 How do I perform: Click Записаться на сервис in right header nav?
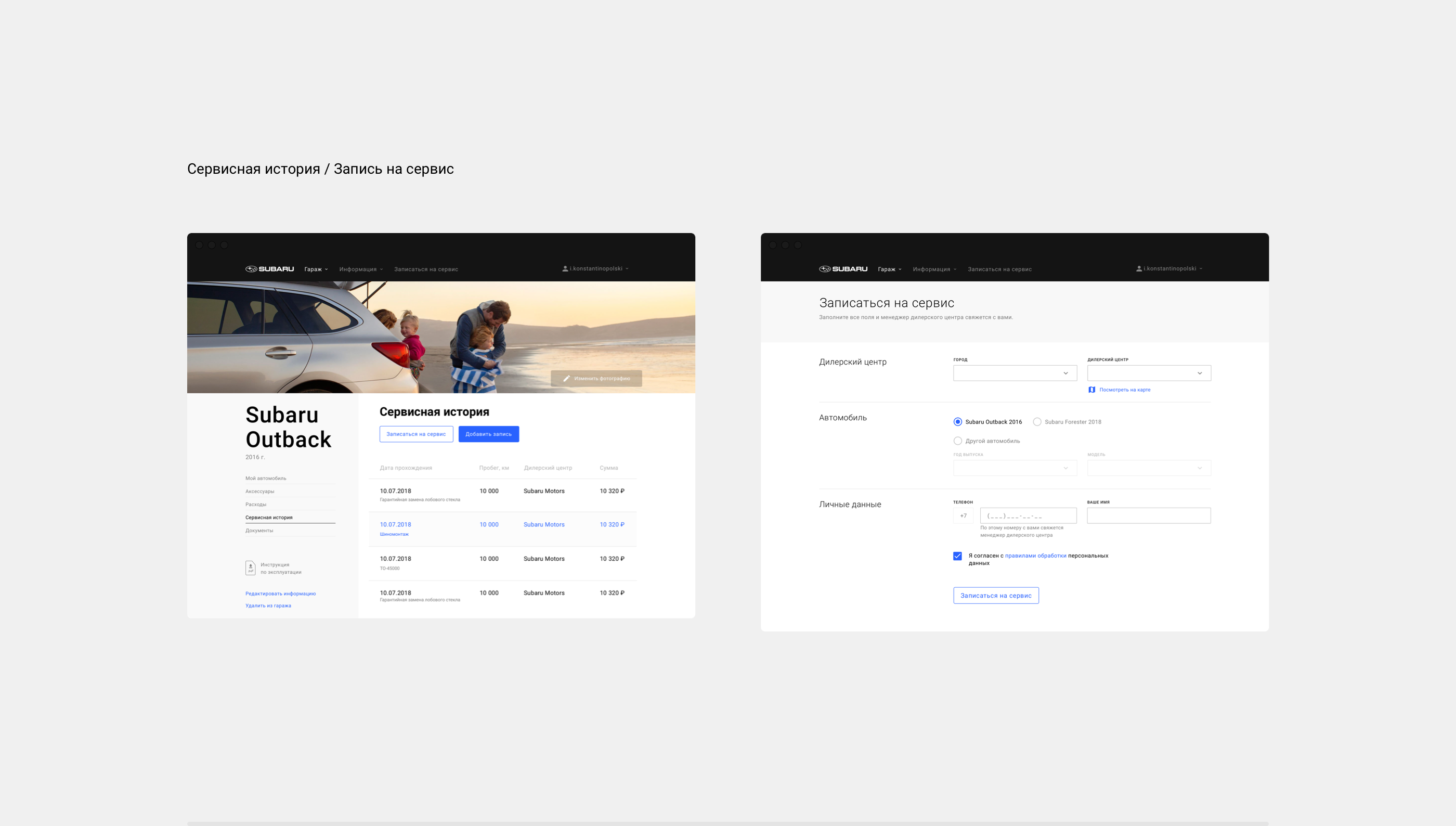click(x=999, y=269)
